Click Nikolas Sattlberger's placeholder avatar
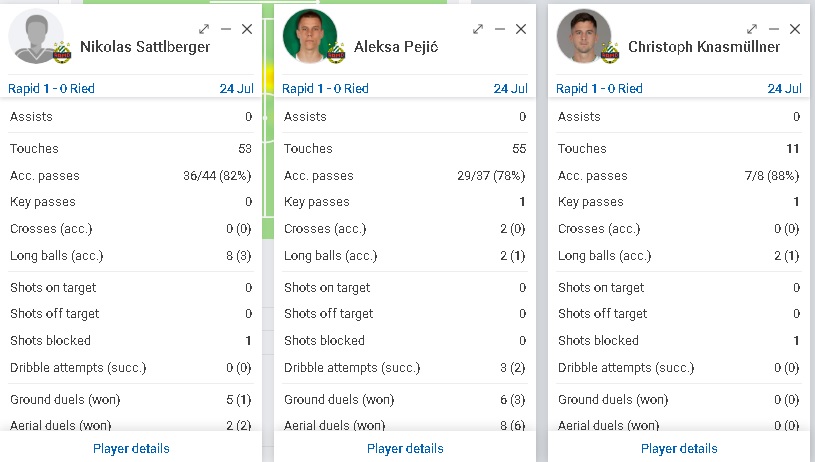Image resolution: width=815 pixels, height=462 pixels. click(35, 36)
